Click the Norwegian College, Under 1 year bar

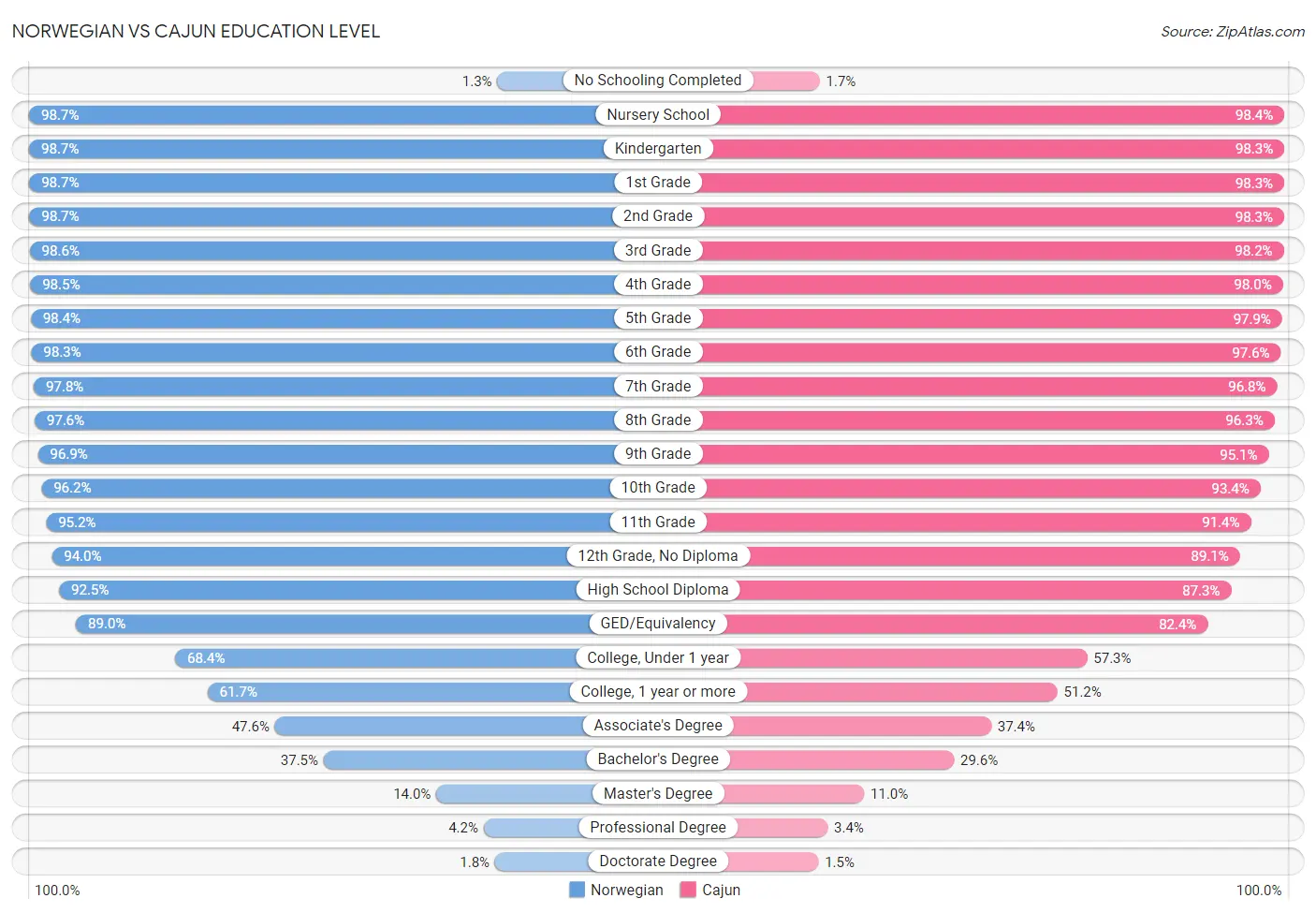[x=375, y=658]
